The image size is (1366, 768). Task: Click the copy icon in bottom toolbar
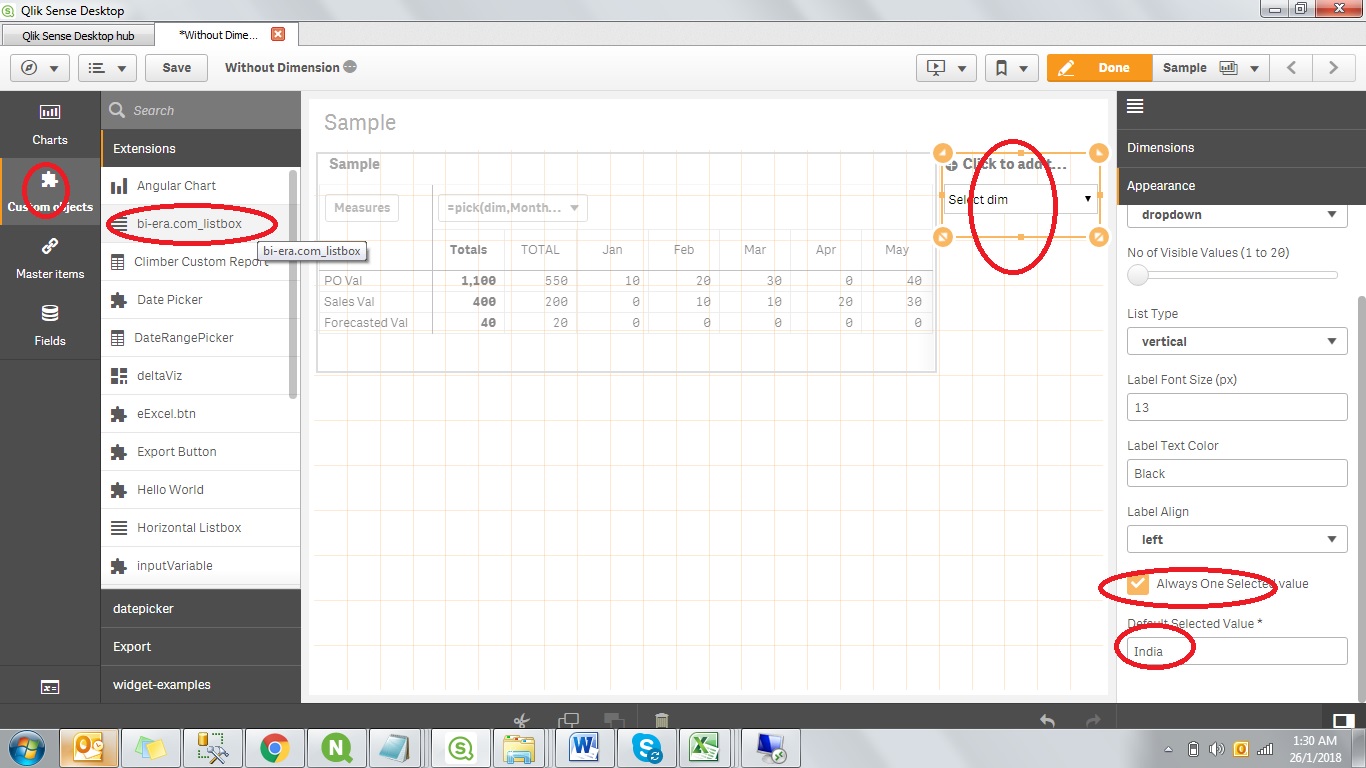pos(568,720)
